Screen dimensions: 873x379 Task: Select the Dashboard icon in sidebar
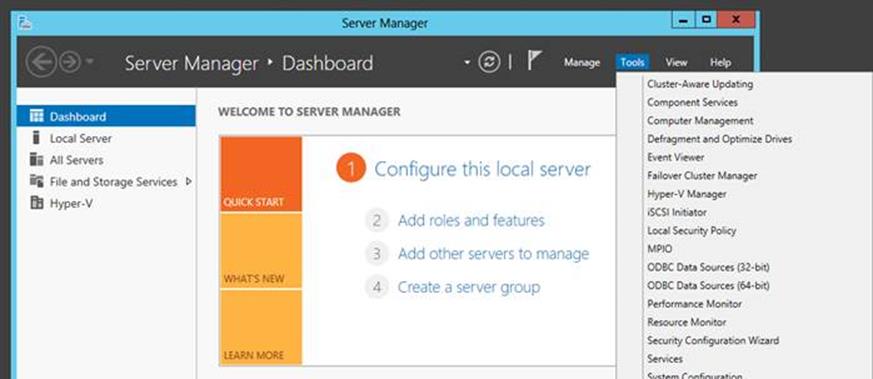pos(37,116)
